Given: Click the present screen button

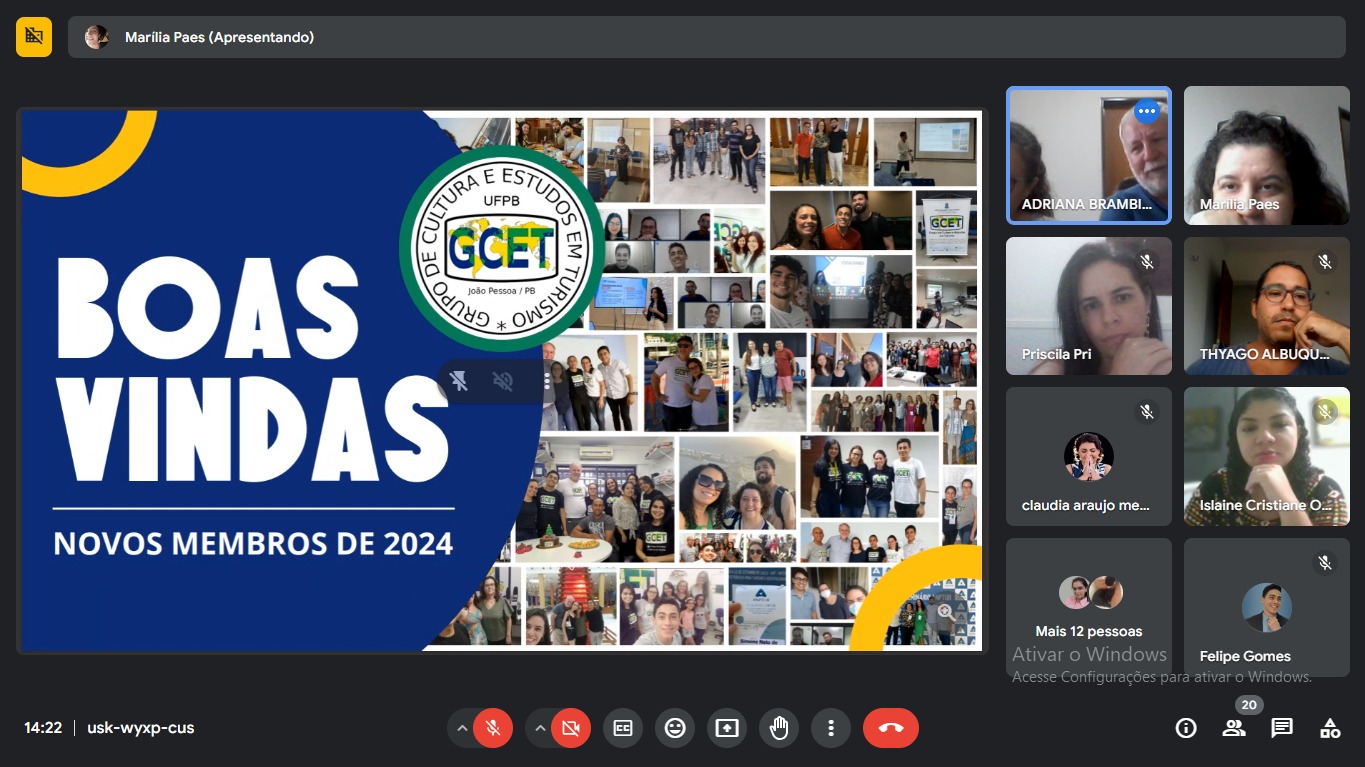Looking at the screenshot, I should pyautogui.click(x=727, y=728).
